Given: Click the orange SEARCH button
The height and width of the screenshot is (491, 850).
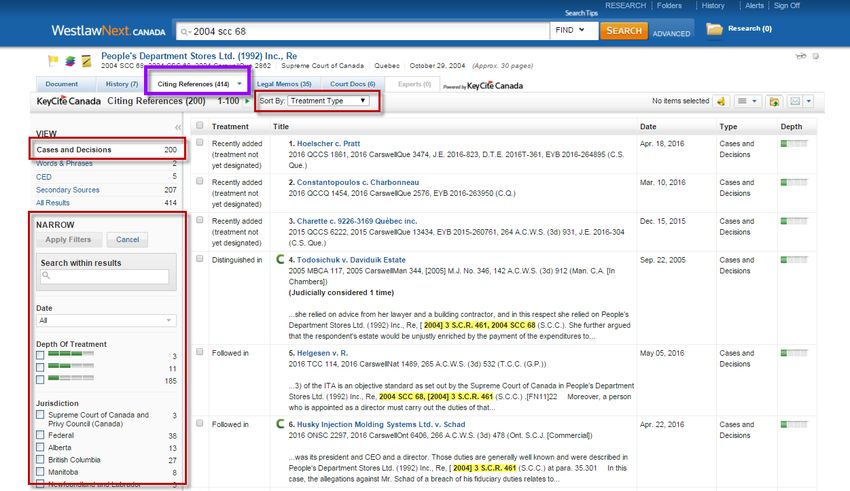Looking at the screenshot, I should pos(623,31).
